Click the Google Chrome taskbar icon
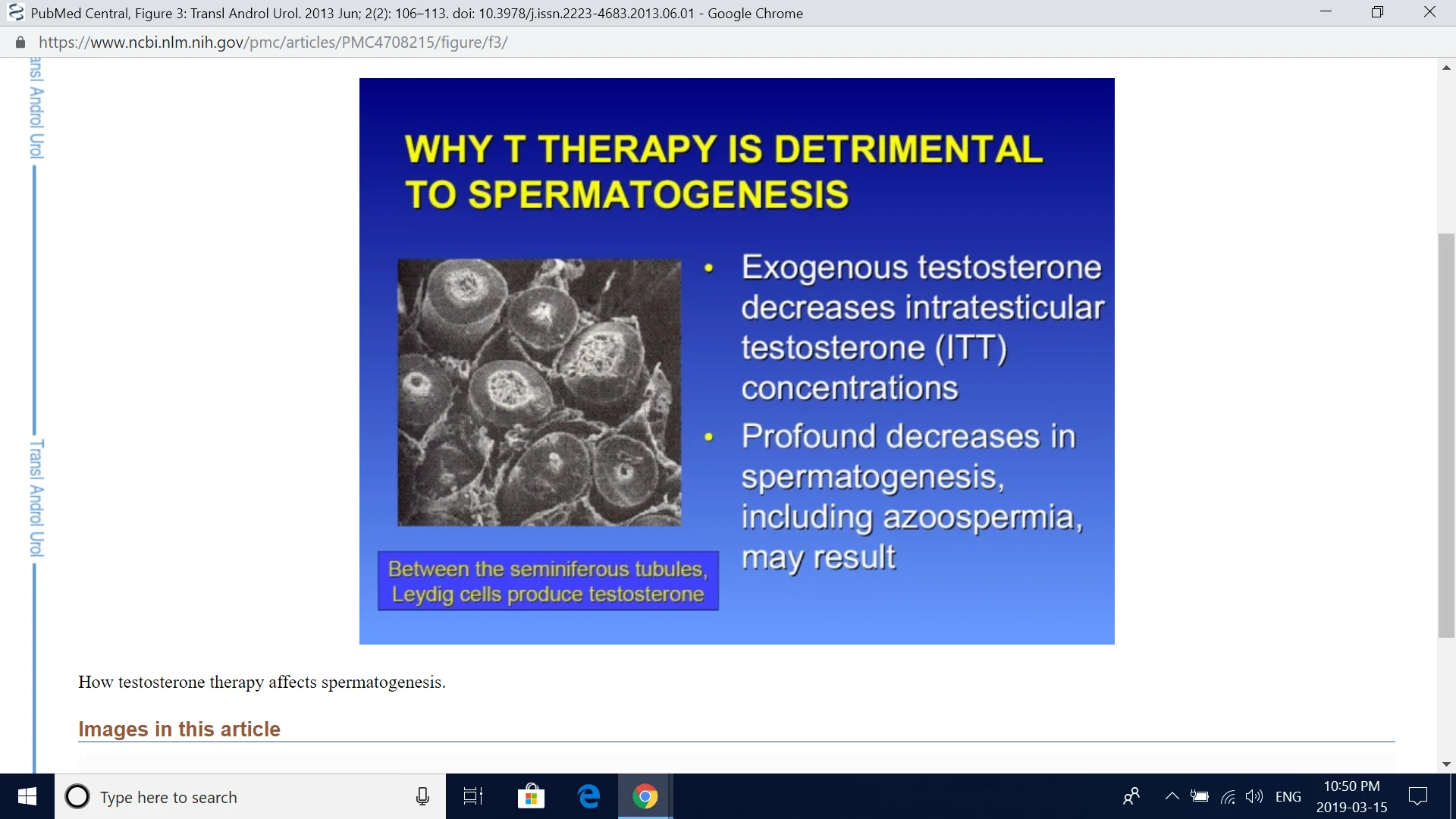Screen dimensions: 1456x819 pos(645,796)
